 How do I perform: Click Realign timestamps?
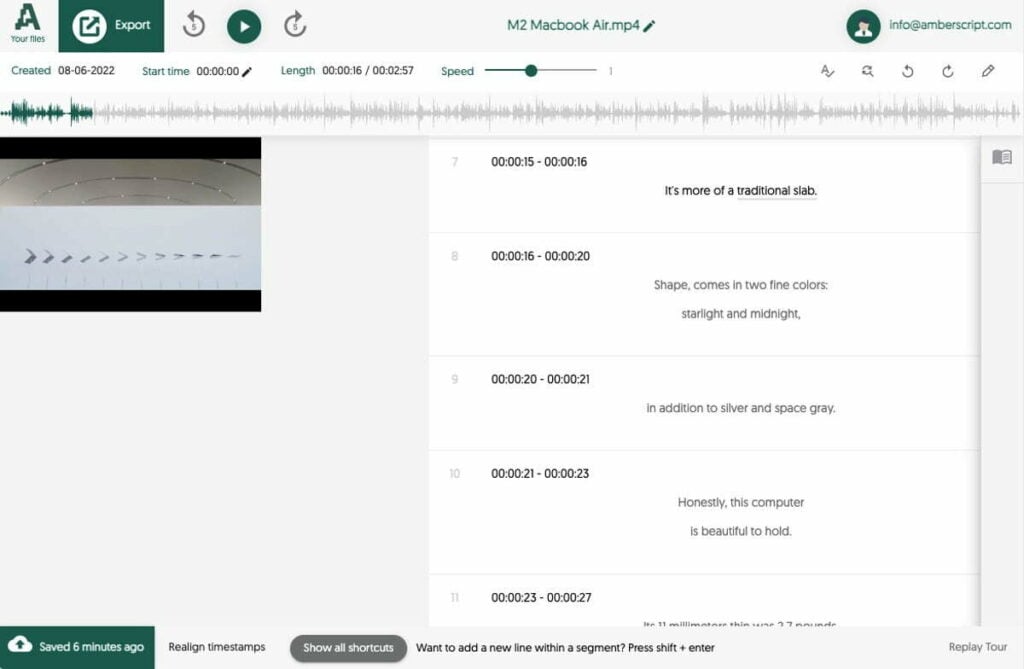click(x=217, y=647)
